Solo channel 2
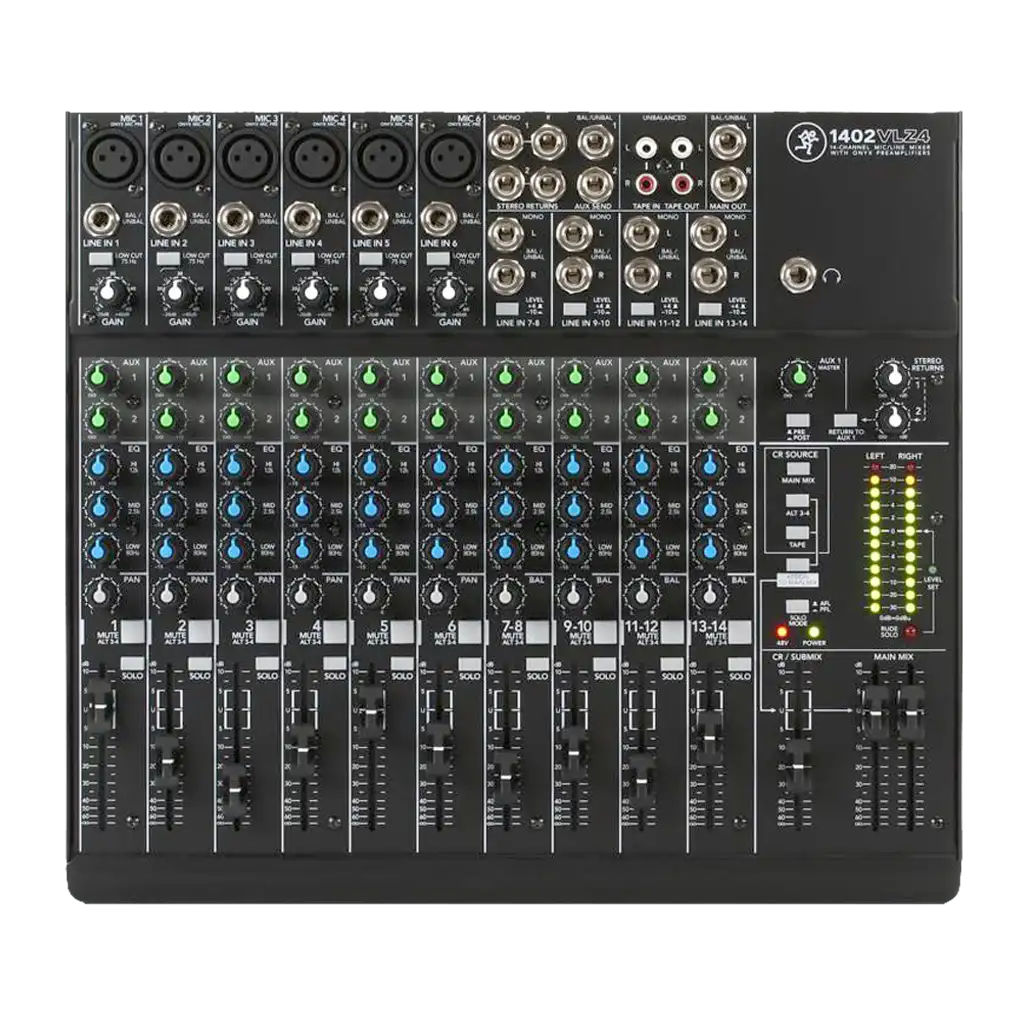 click(x=200, y=664)
